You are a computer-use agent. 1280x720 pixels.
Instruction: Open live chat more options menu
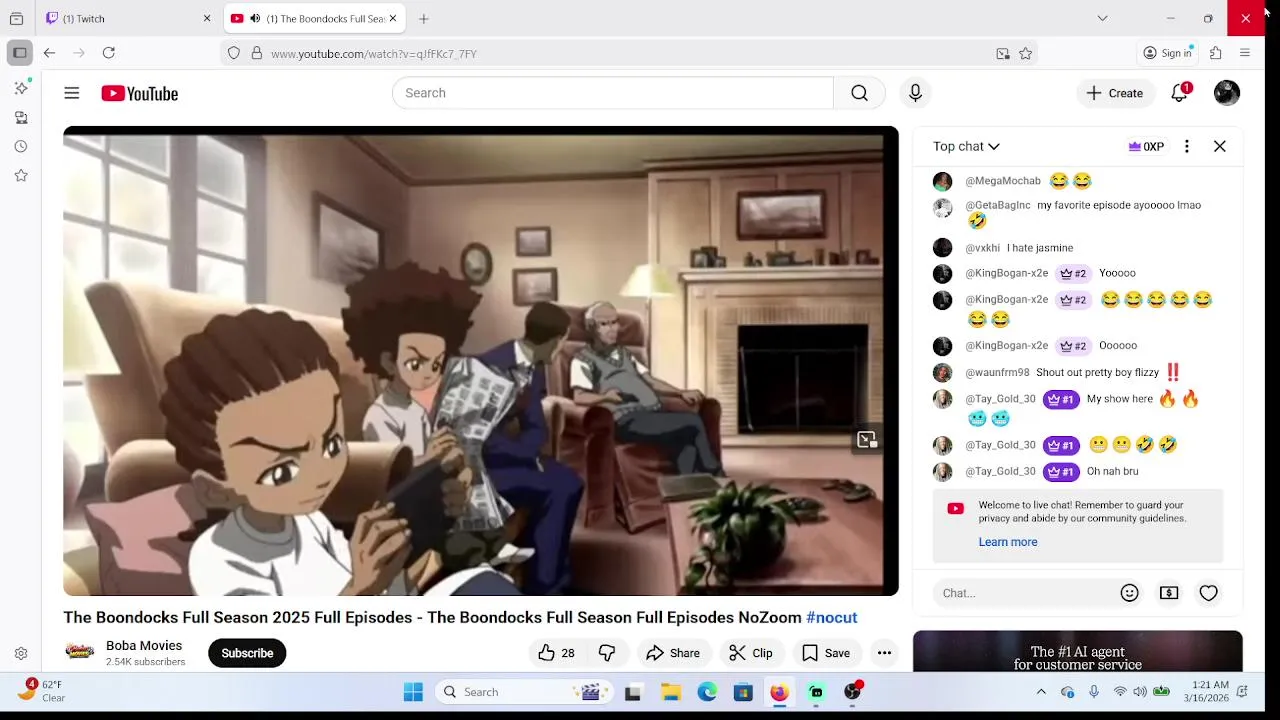pos(1186,146)
